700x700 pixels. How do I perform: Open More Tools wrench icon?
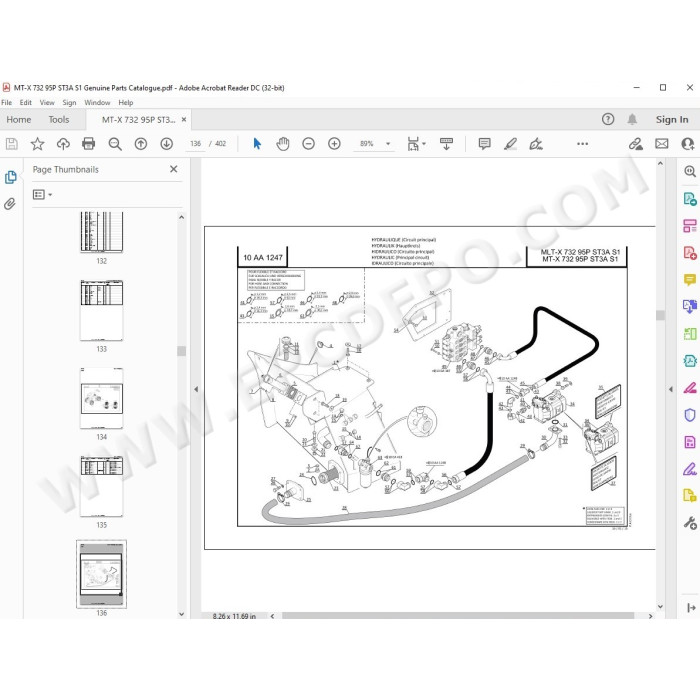(690, 523)
